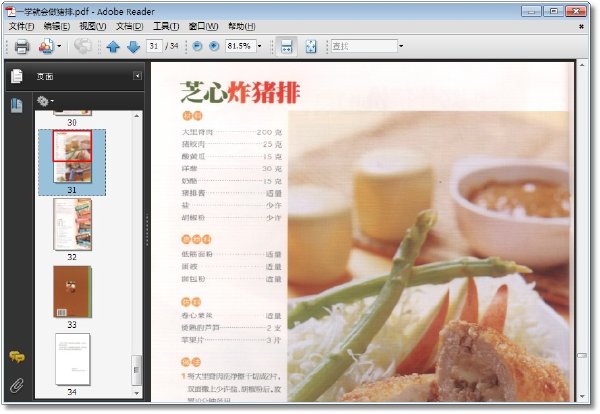Click the thumbnail panel scrollbar thumb
600x414 pixels.
(x=136, y=370)
